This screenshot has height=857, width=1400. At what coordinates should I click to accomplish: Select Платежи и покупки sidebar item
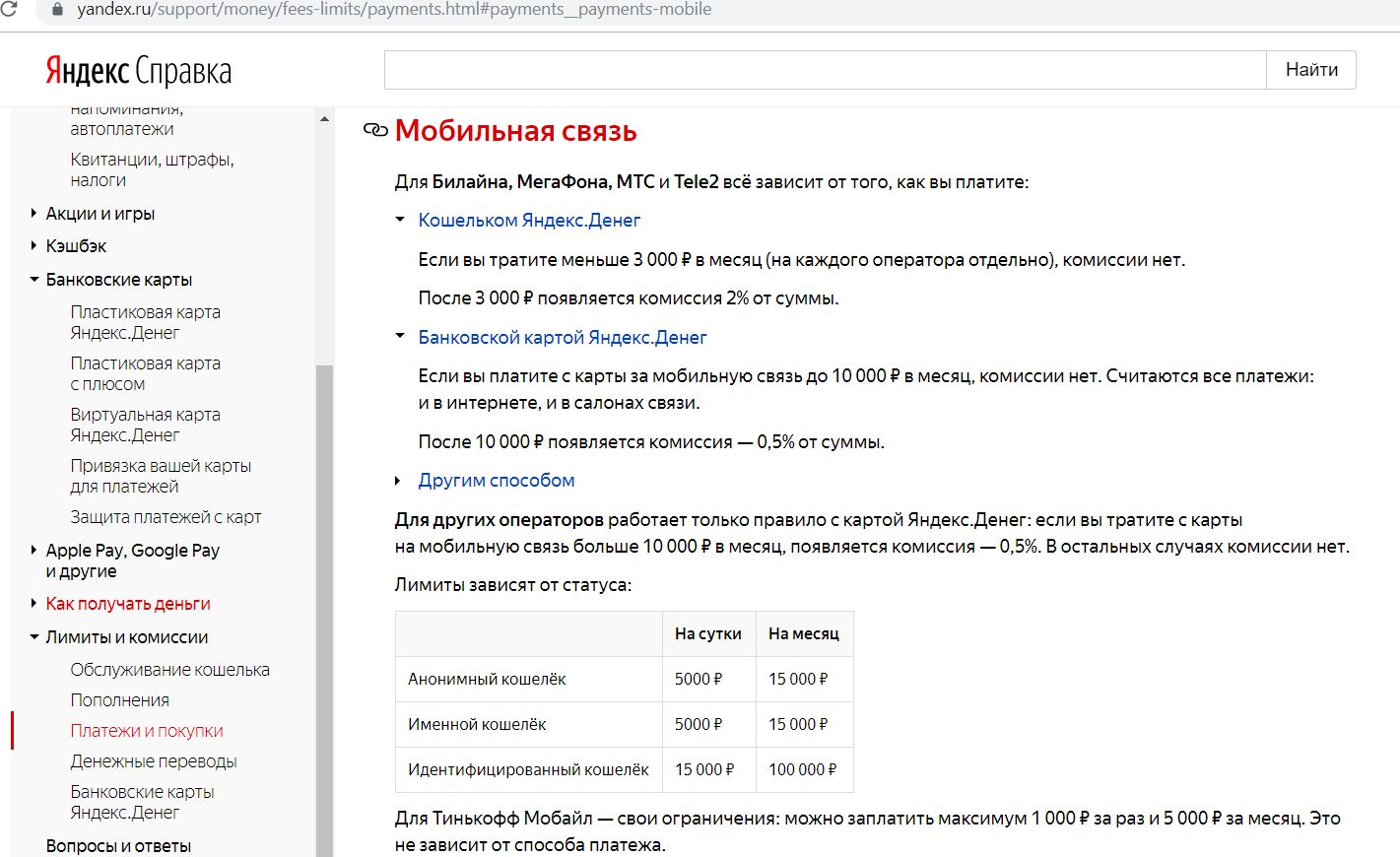click(147, 731)
